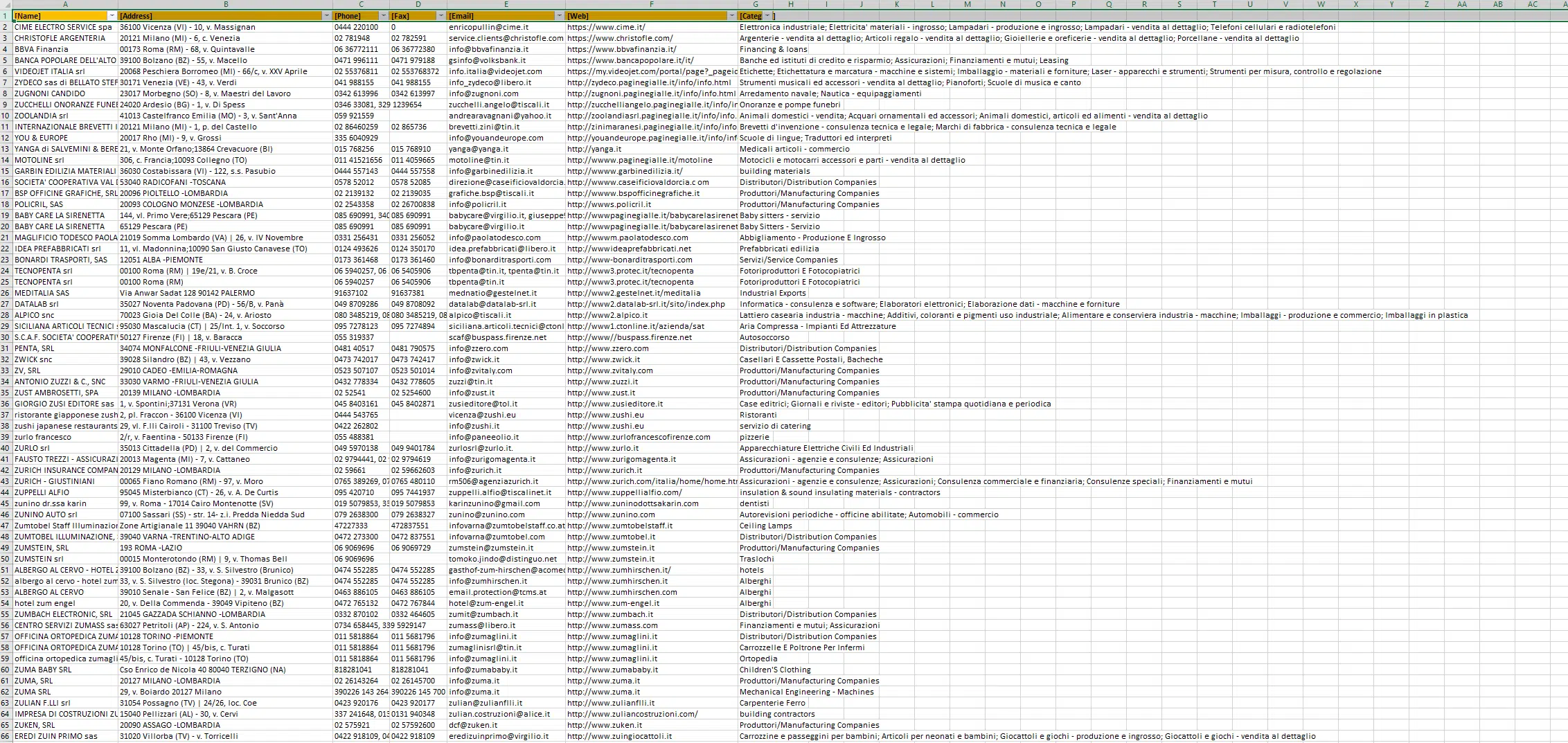Select the info@bbvafinanzia.it email cell
The width and height of the screenshot is (1568, 743).
506,49
